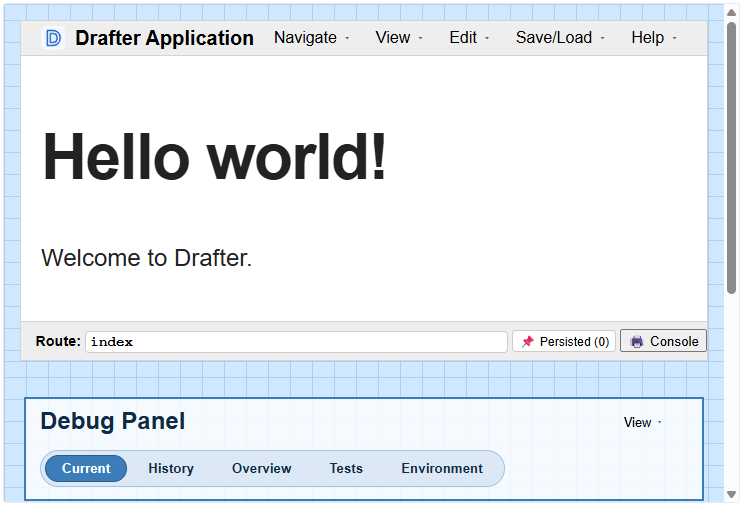Open the Edit dropdown menu
740x507 pixels.
(x=469, y=37)
